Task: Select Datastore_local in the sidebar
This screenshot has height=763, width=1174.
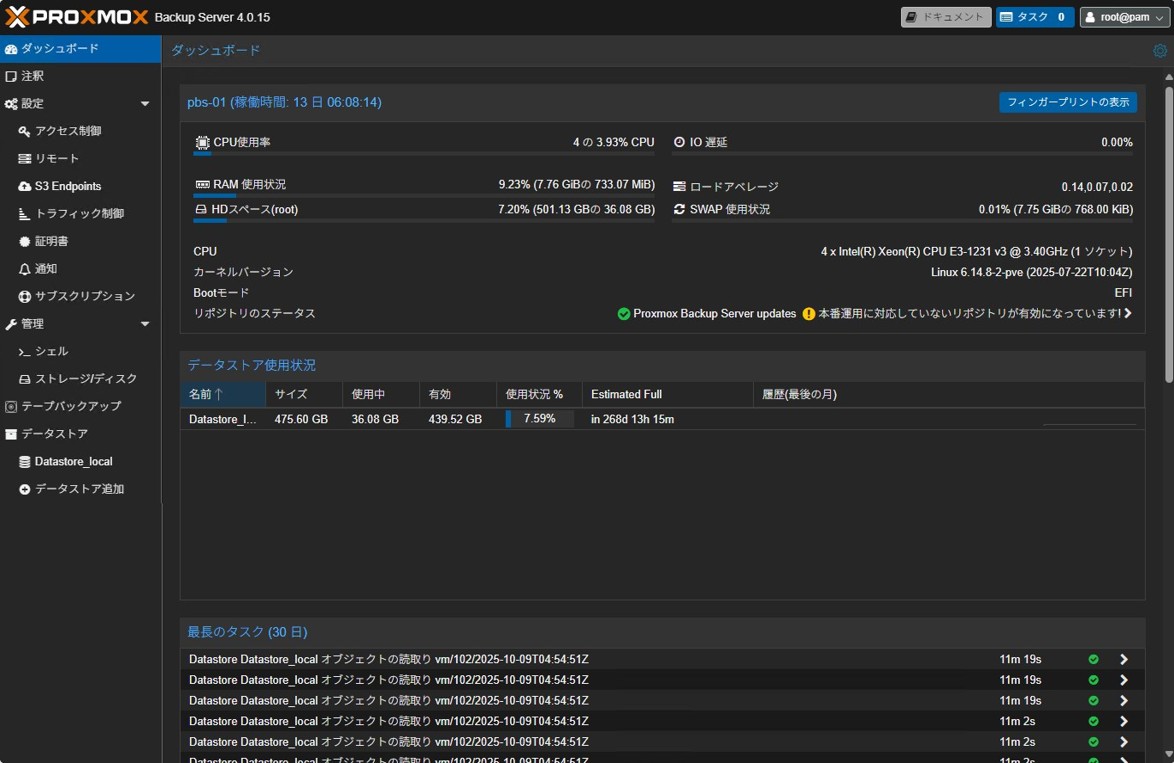Action: tap(73, 462)
